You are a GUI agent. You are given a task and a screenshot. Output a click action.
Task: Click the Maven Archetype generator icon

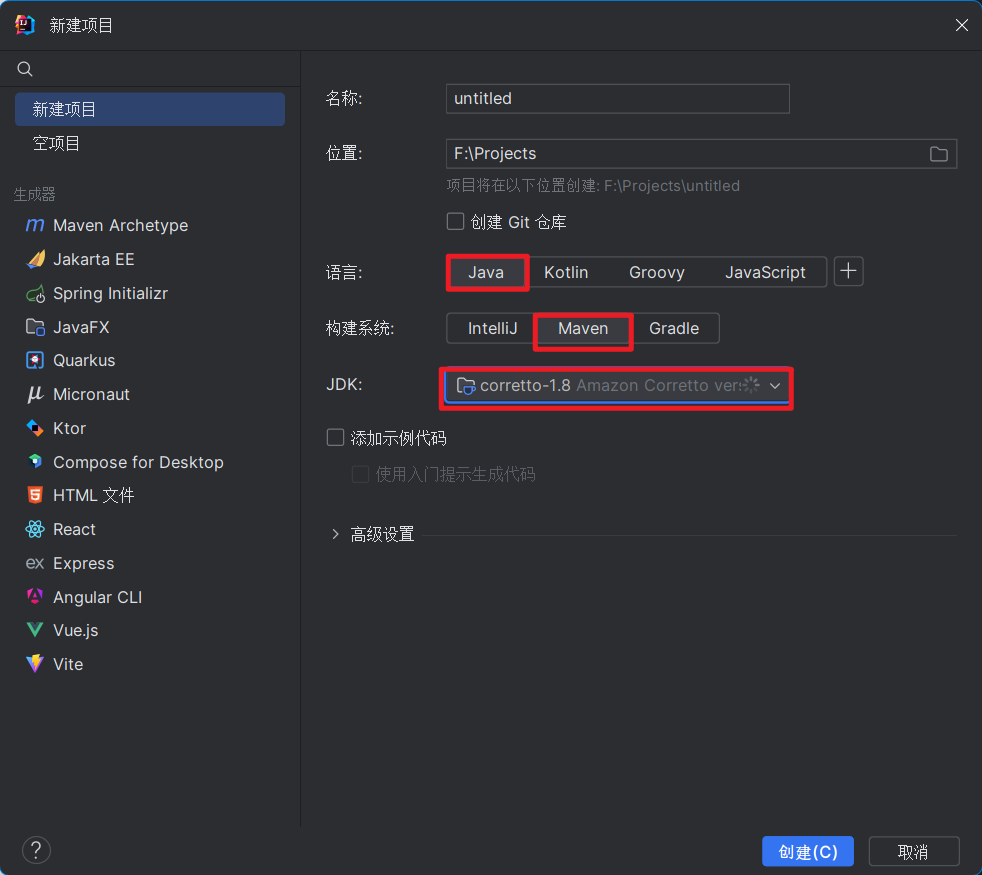(35, 225)
